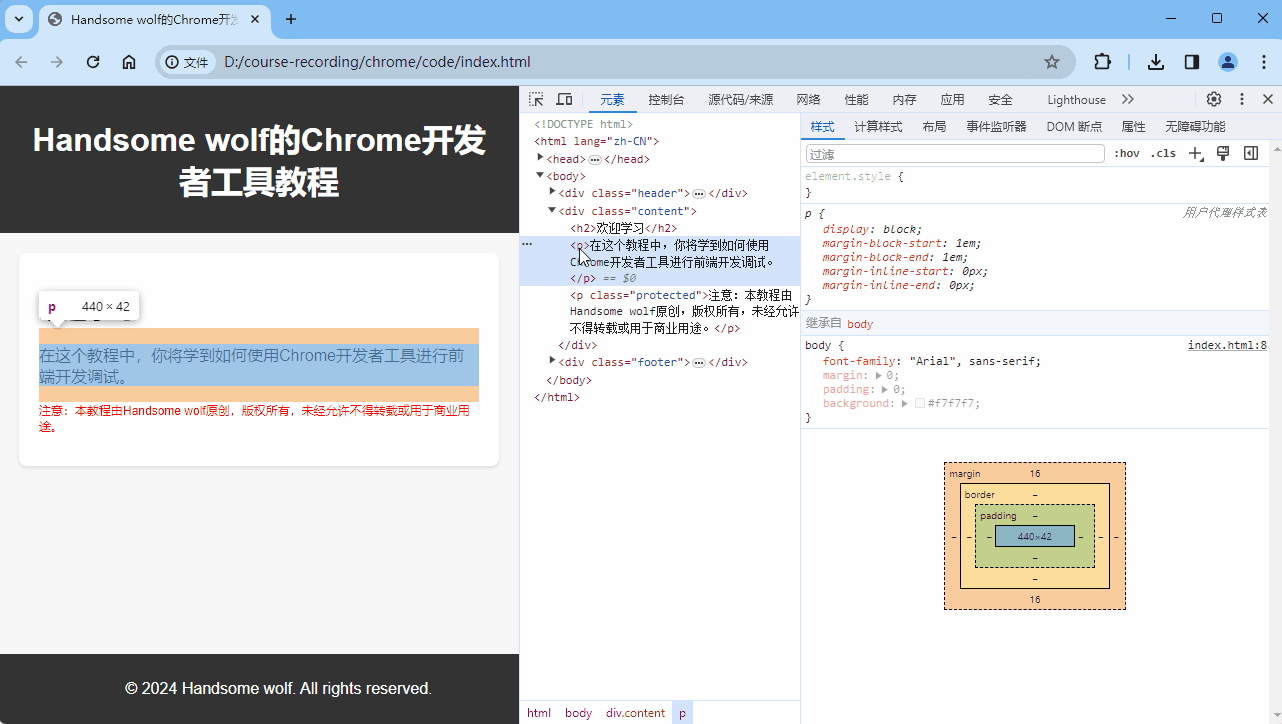This screenshot has height=724, width=1282.
Task: Open the 布局 subtab
Action: (934, 127)
